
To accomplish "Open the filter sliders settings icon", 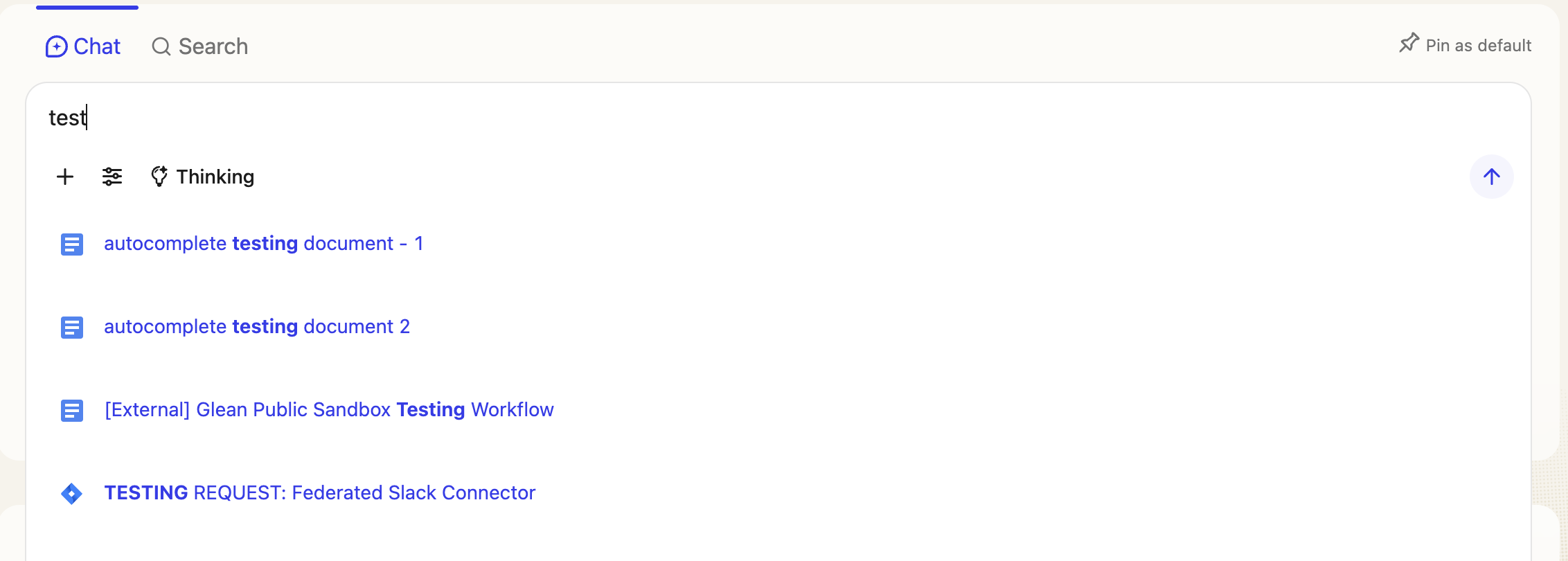I will click(x=112, y=177).
